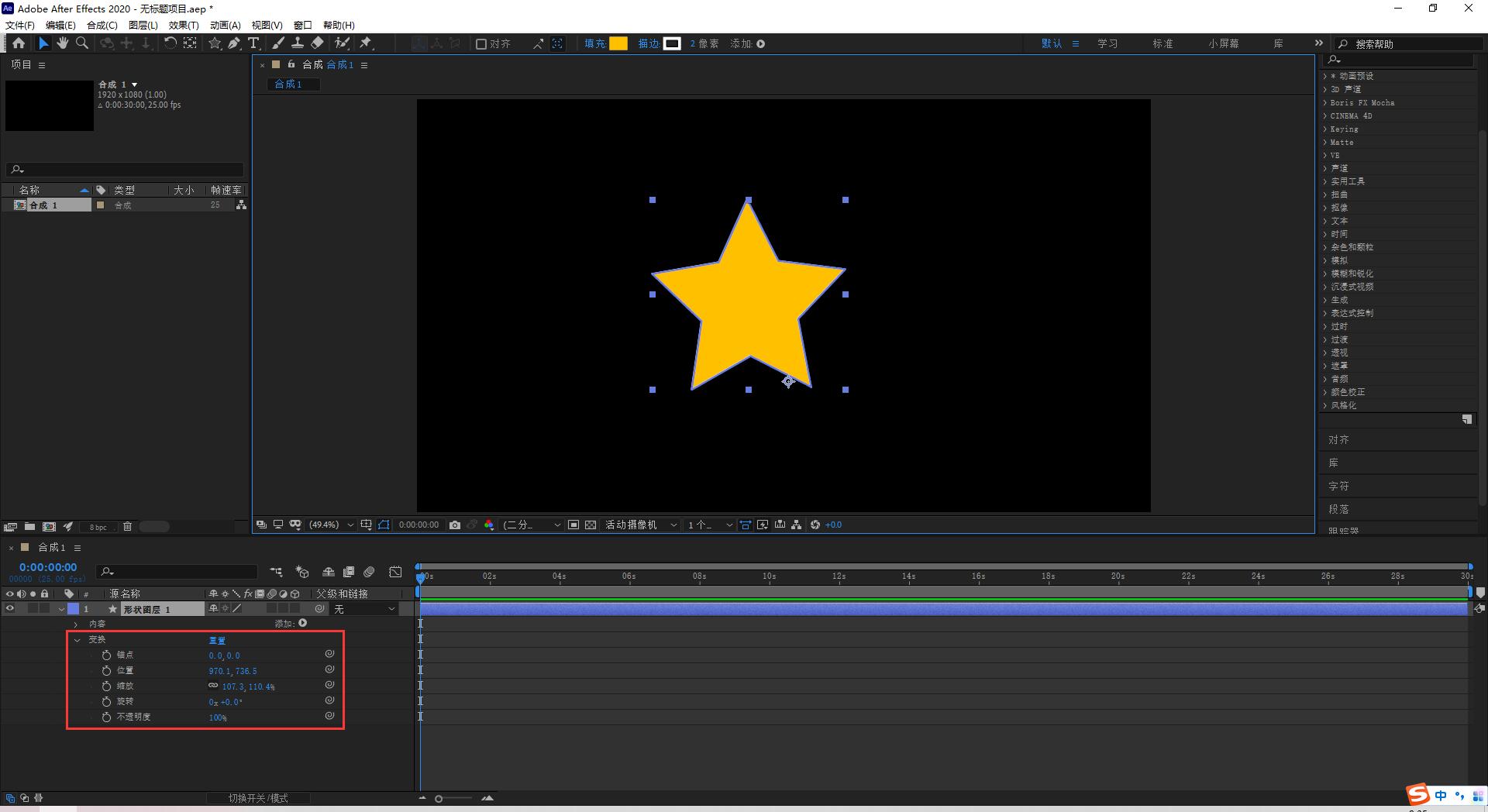Open the 效果(T) menu

(184, 26)
